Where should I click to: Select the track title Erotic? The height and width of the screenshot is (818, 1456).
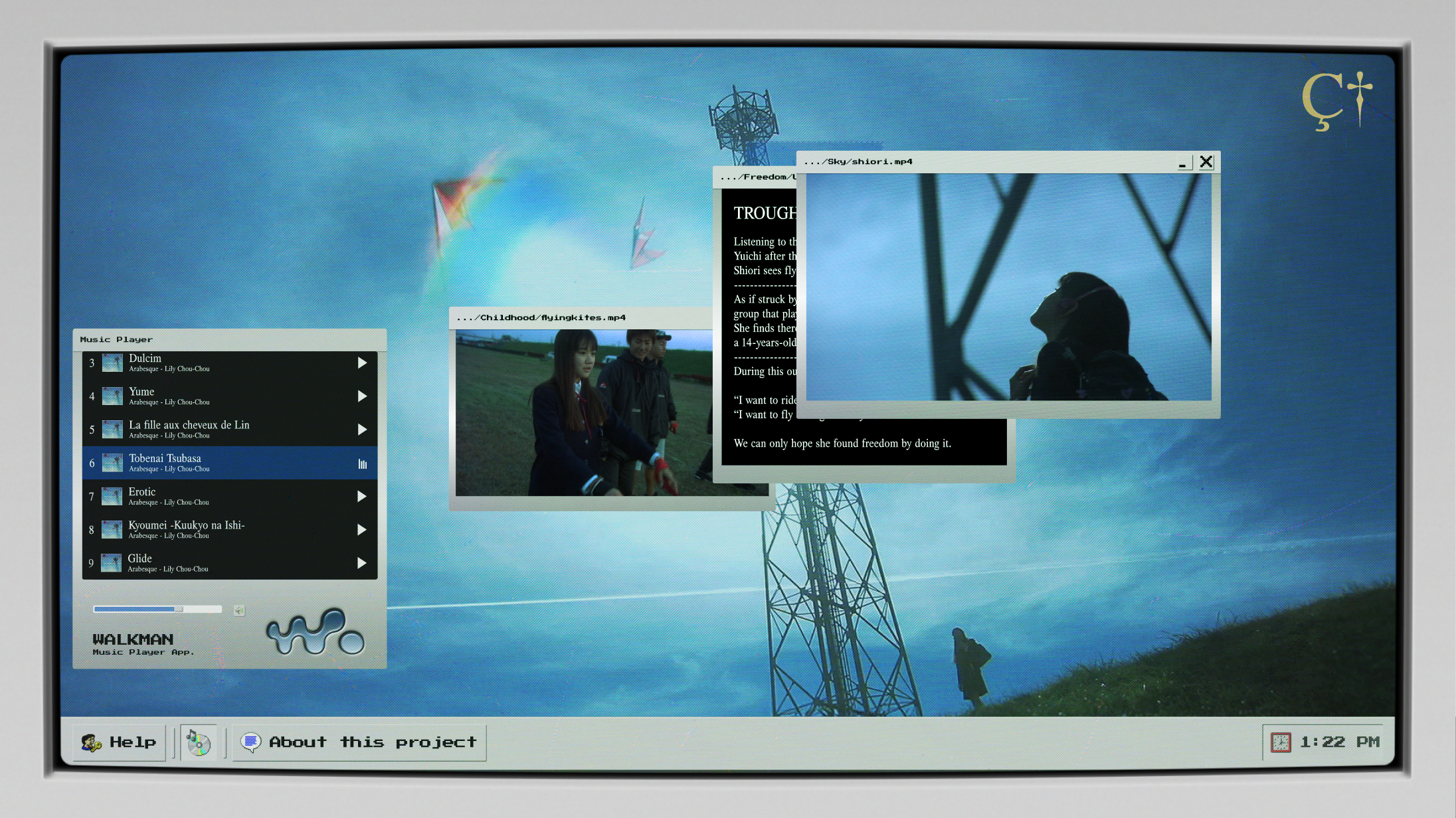[142, 492]
